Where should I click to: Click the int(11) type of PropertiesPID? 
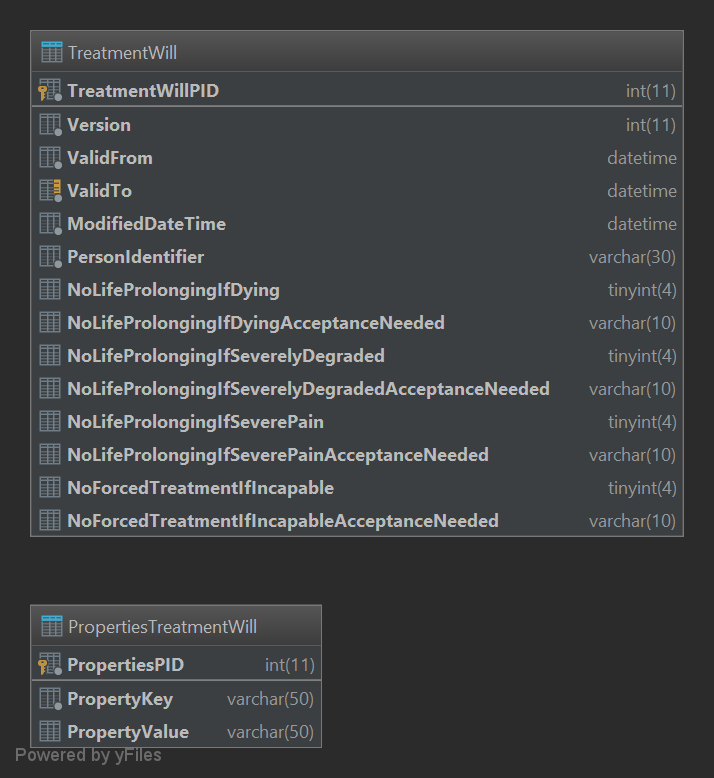[289, 665]
